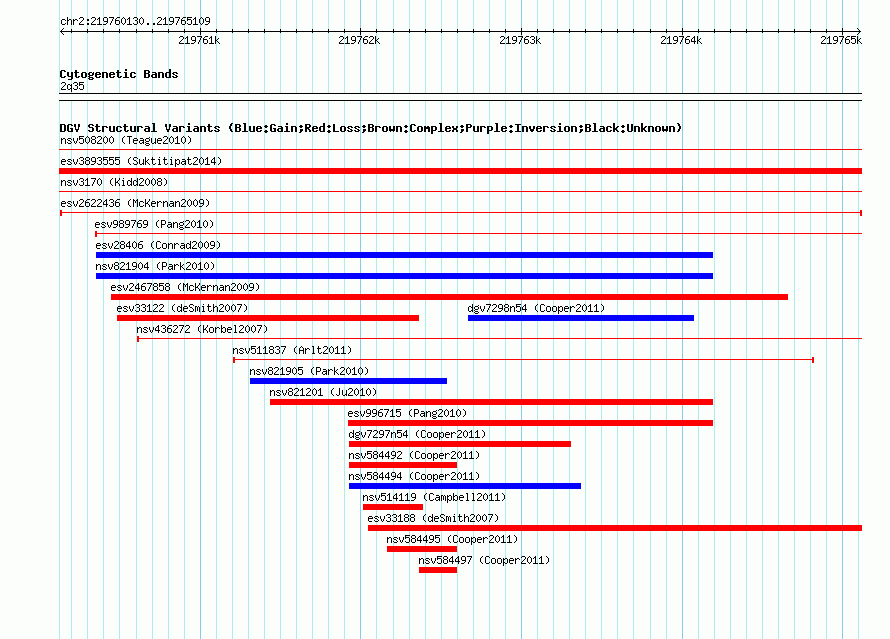Select the red esv33188 loss bar
The height and width of the screenshot is (639, 890).
tap(615, 528)
